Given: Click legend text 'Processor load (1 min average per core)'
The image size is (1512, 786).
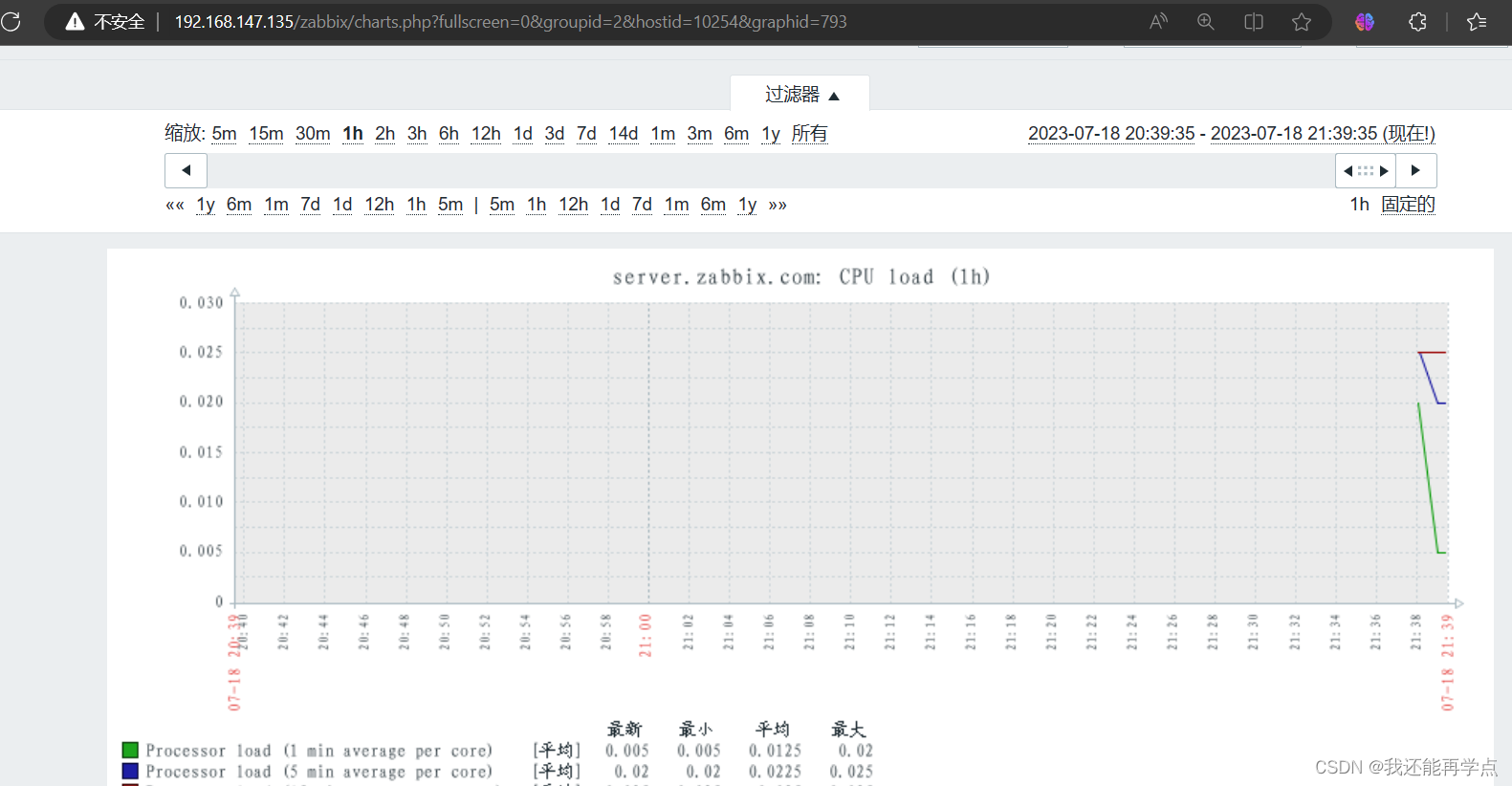Looking at the screenshot, I should 319,751.
